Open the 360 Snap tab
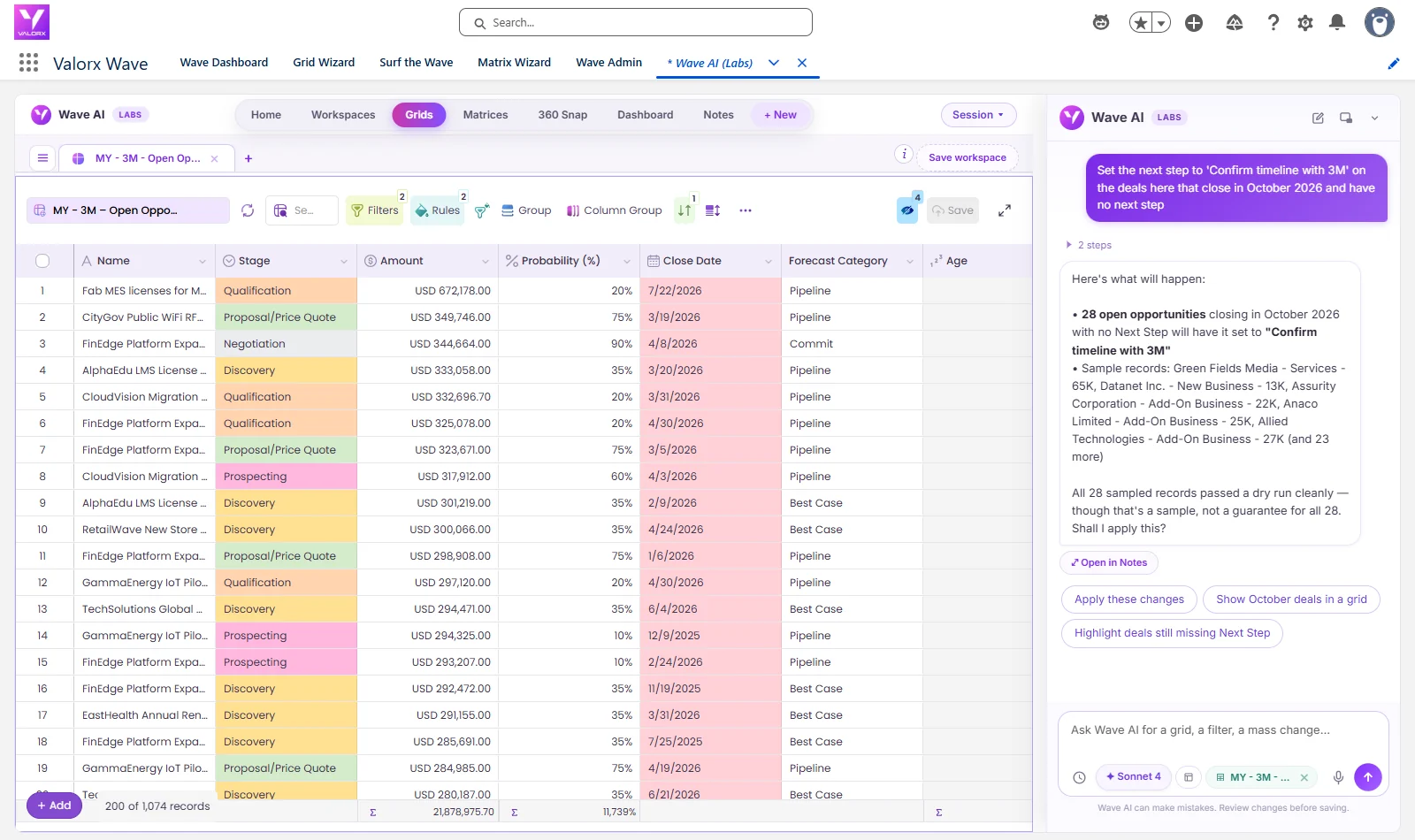This screenshot has height=840, width=1415. tap(562, 115)
